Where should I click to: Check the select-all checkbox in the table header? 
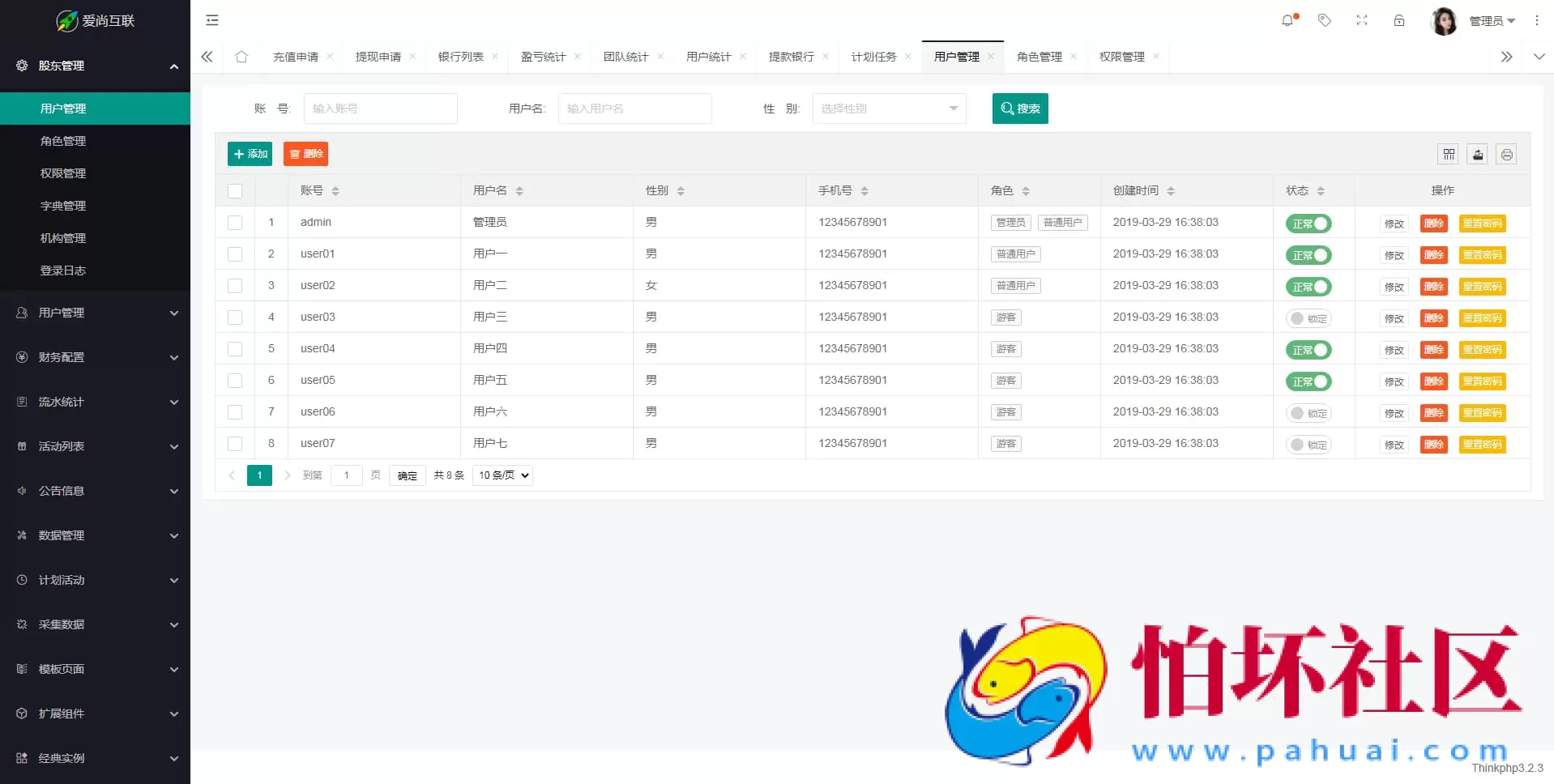pyautogui.click(x=235, y=191)
